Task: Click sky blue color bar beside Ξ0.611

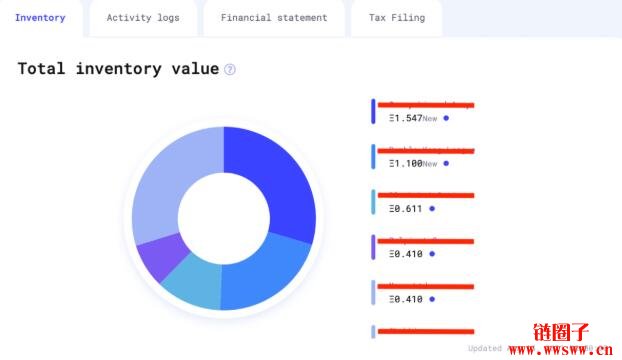Action: 373,202
